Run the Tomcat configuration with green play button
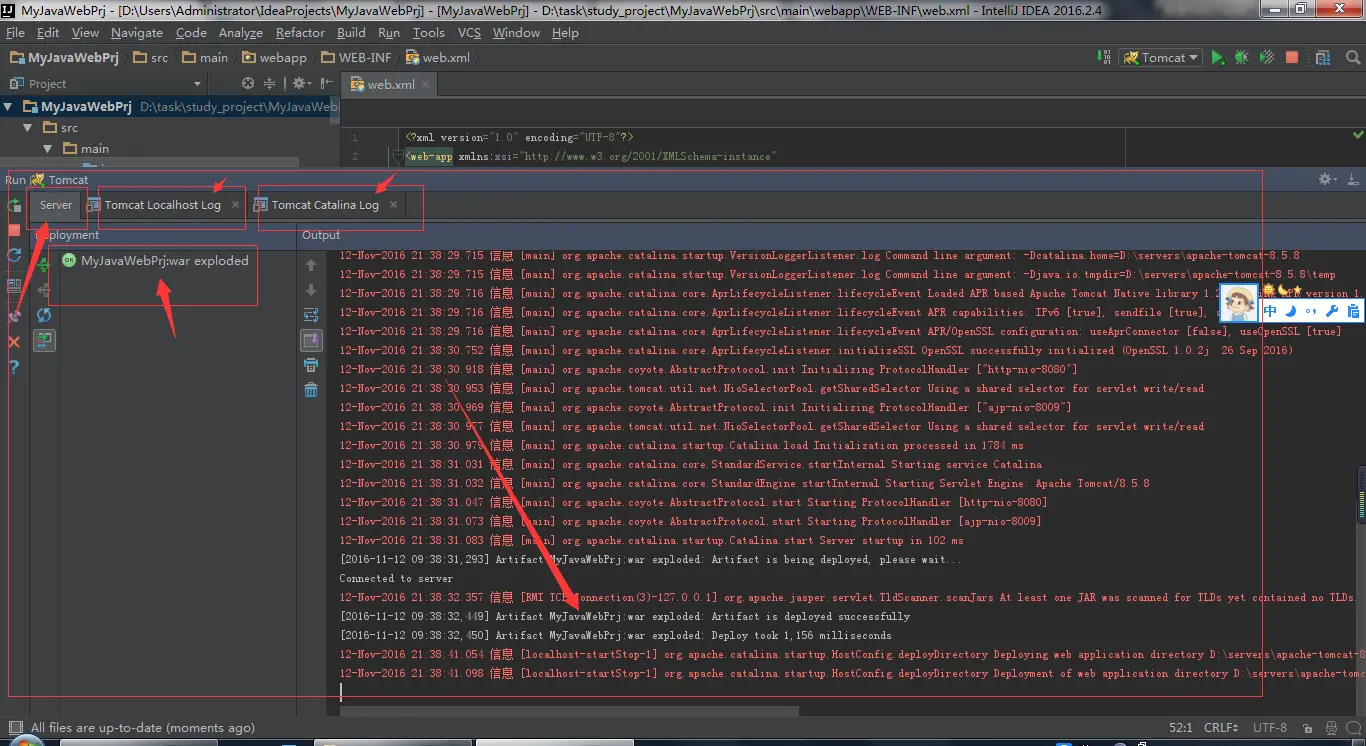 coord(1217,58)
